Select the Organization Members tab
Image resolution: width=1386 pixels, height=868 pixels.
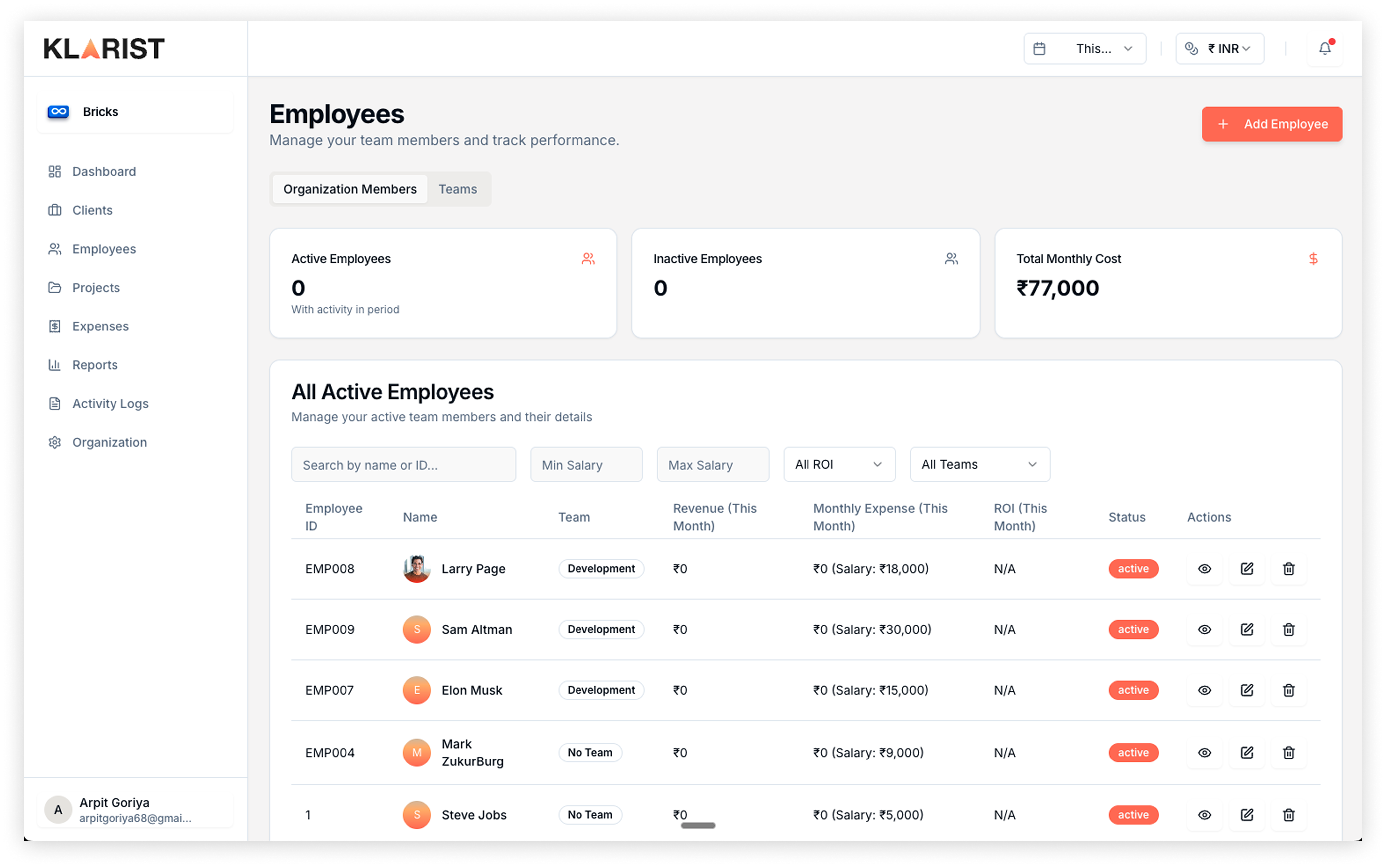tap(349, 189)
